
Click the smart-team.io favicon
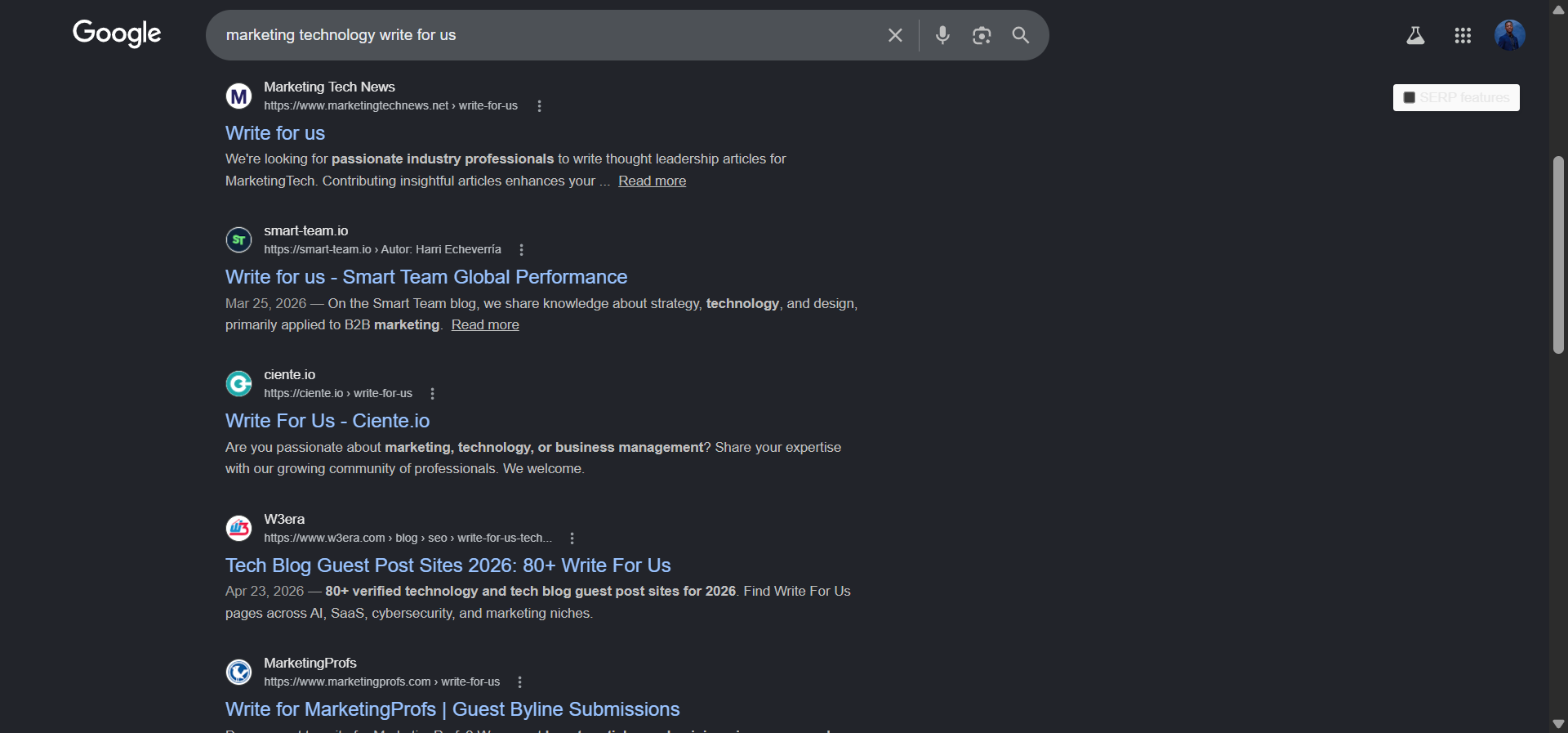click(x=238, y=240)
